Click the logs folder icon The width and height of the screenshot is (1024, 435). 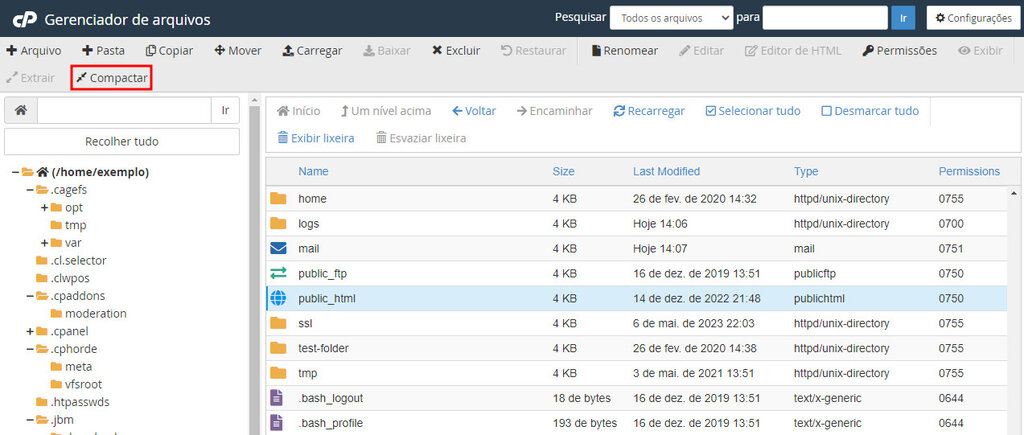[278, 223]
